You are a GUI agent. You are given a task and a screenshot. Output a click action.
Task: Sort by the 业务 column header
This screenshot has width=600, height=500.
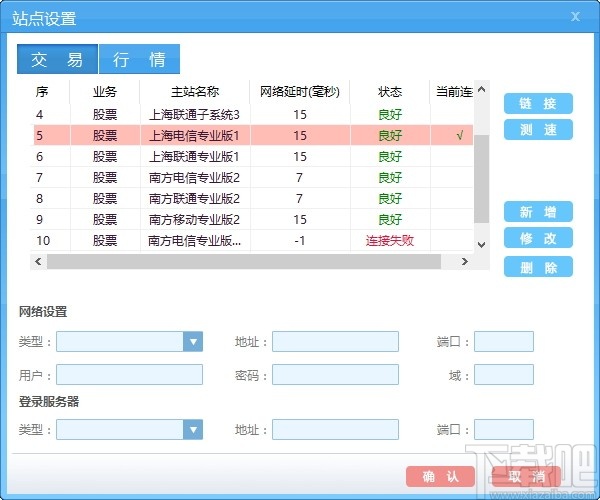point(105,92)
